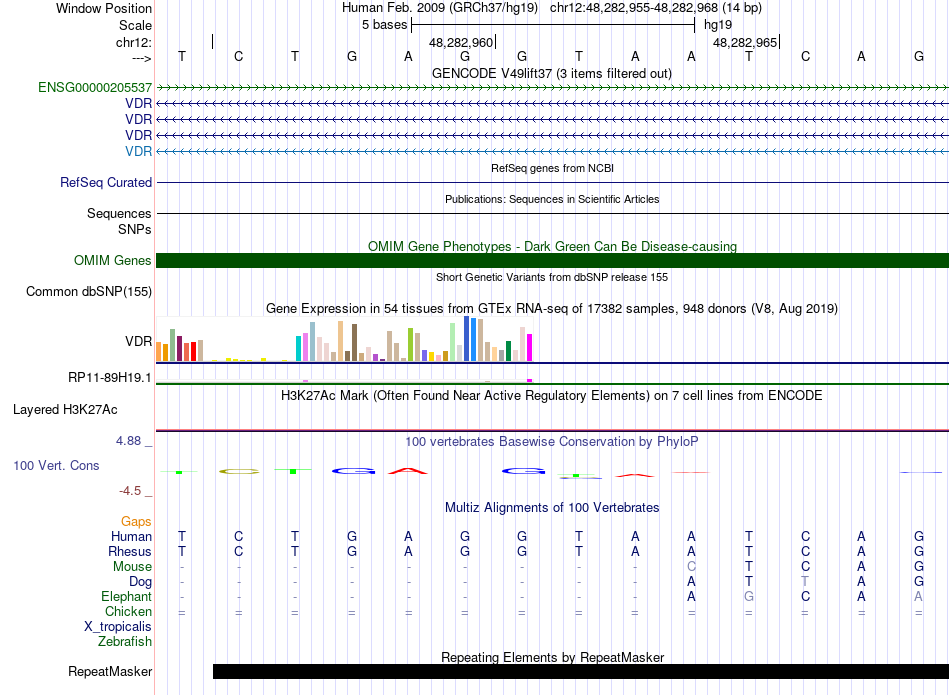This screenshot has width=950, height=695.
Task: Open Short Genetic Variants from dbSNP title
Action: (552, 278)
